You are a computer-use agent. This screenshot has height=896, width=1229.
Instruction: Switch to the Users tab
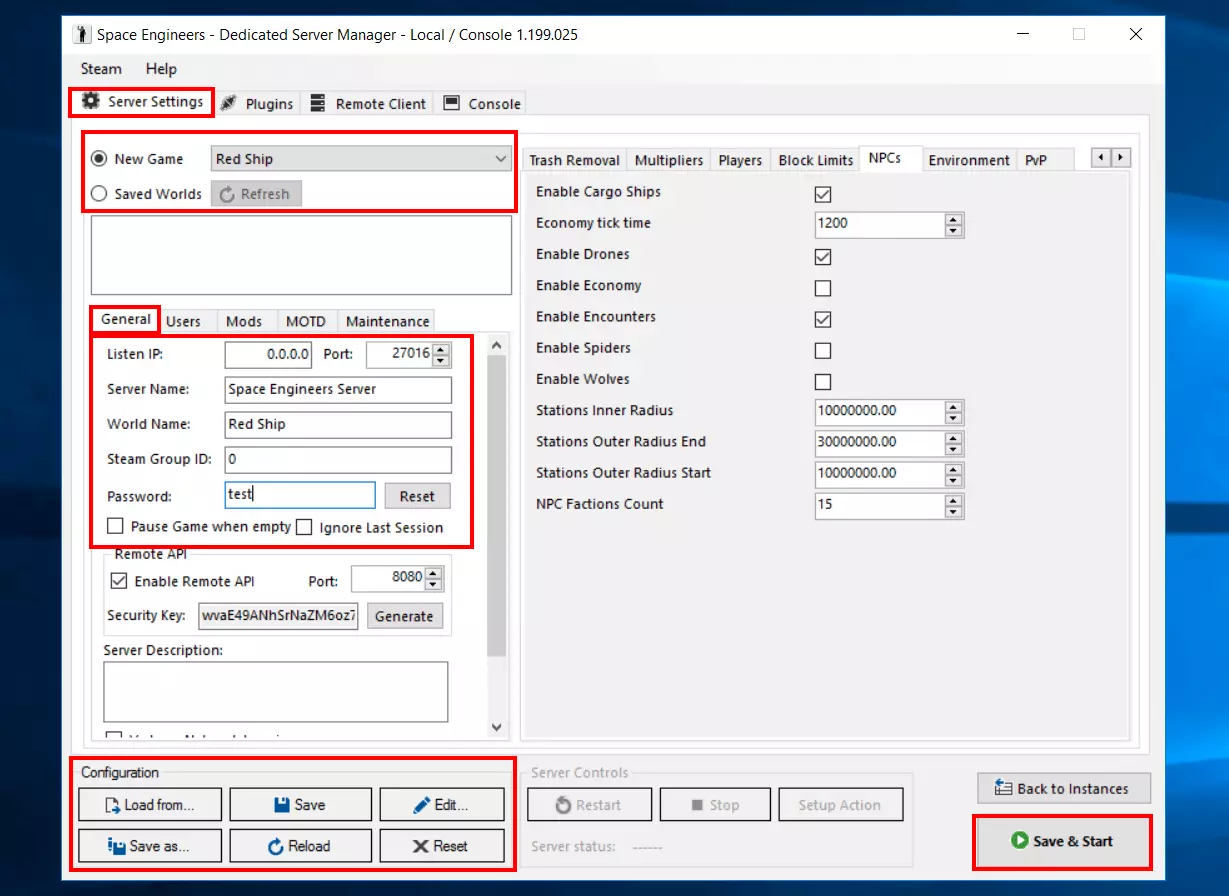pyautogui.click(x=183, y=321)
